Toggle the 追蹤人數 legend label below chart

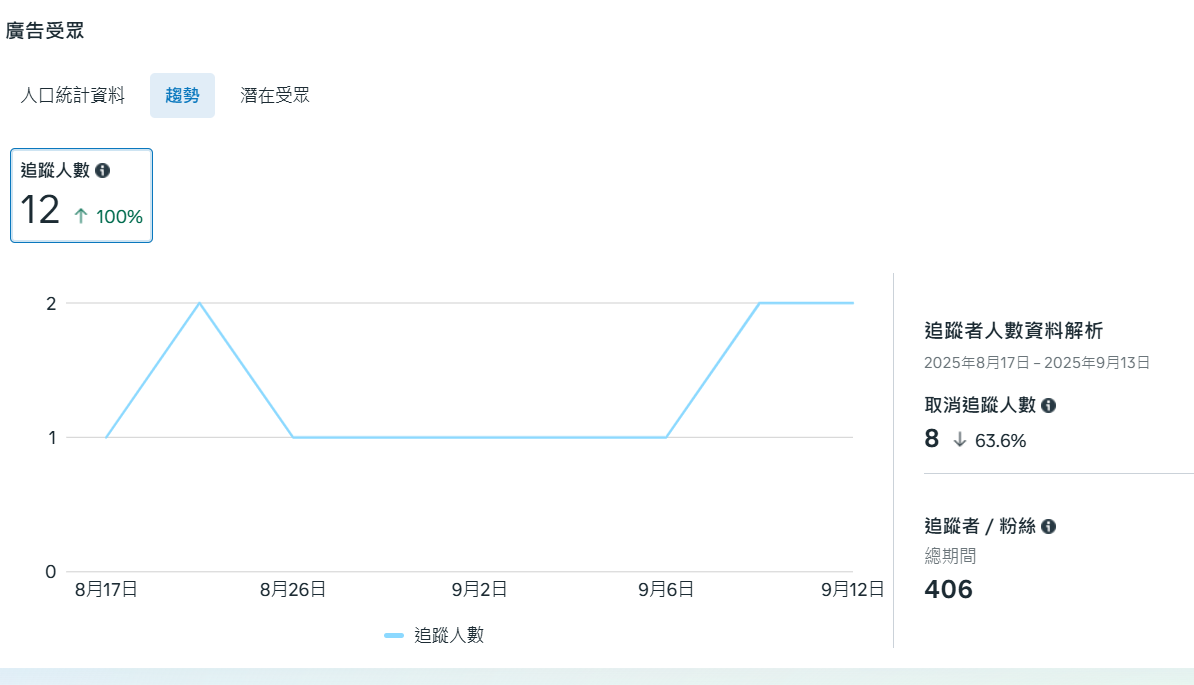click(x=448, y=635)
